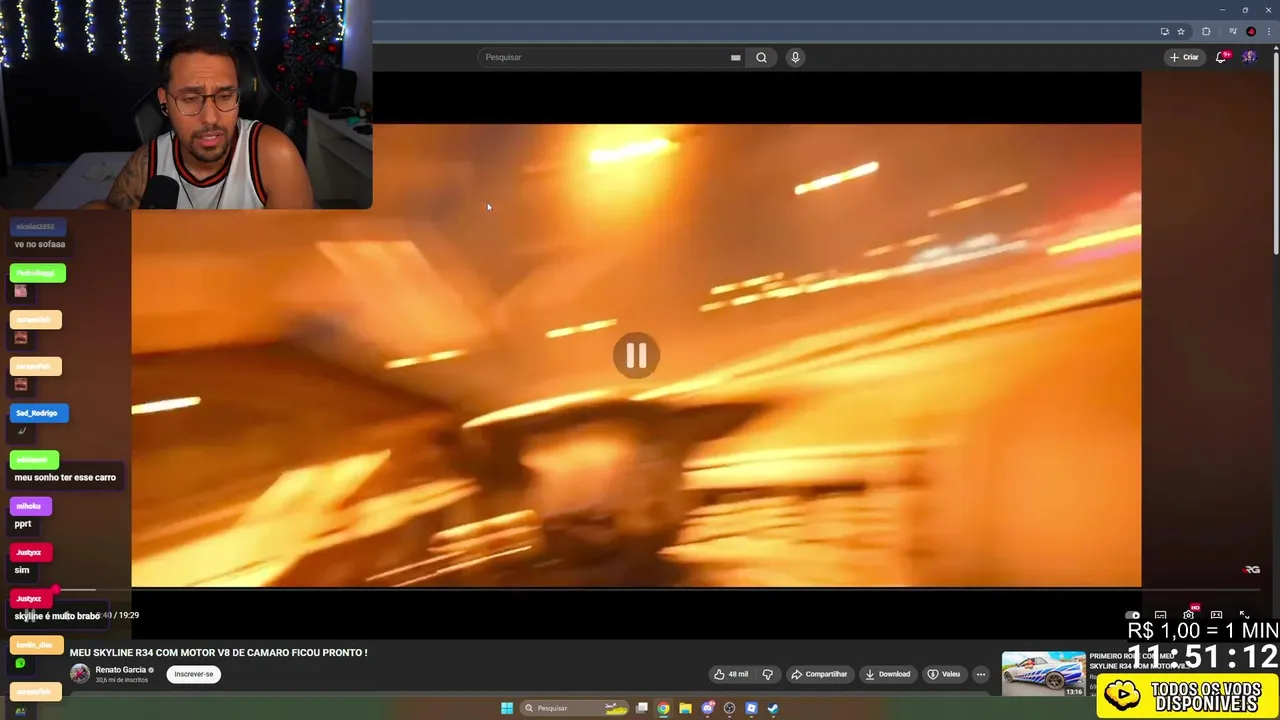
Task: Open Renato Garcia channel name
Action: click(x=121, y=670)
